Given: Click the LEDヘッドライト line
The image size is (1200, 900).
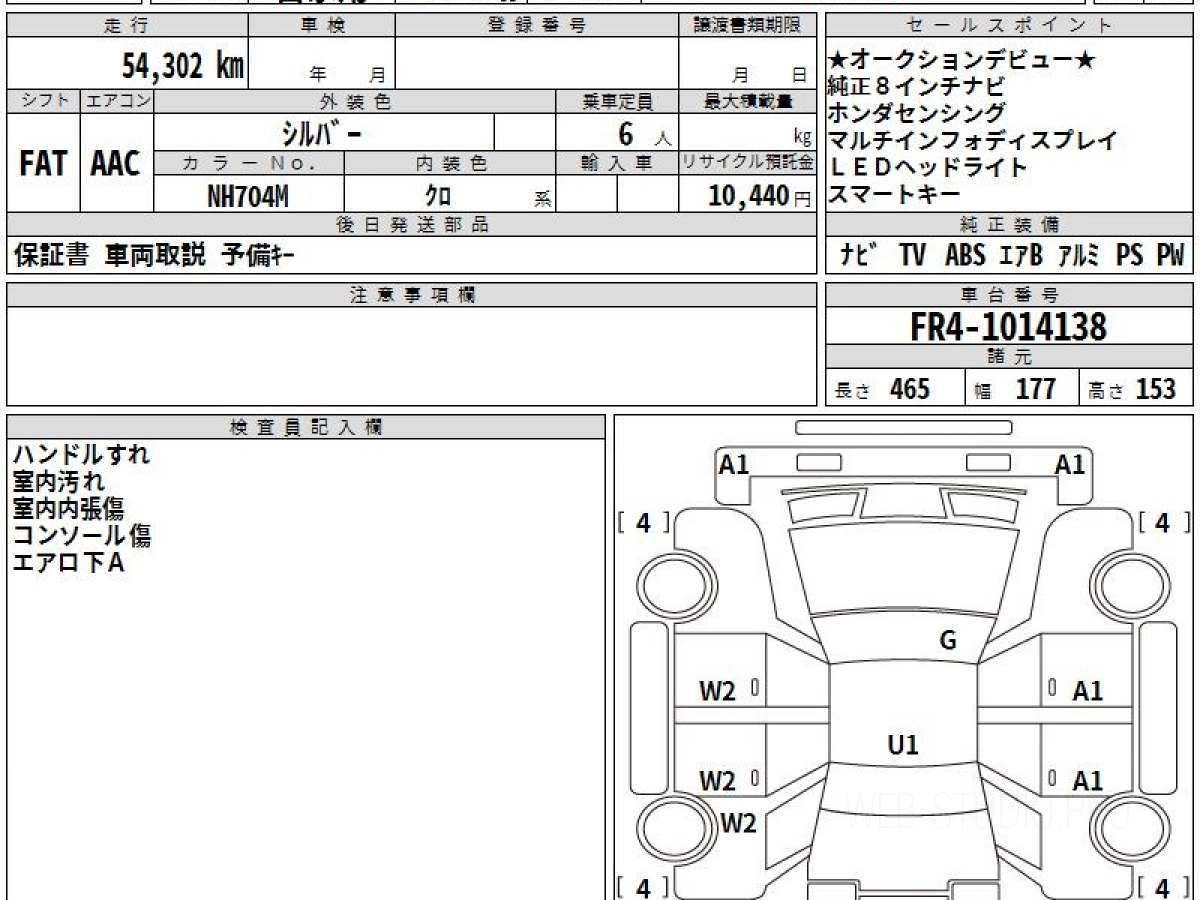Looking at the screenshot, I should 928,167.
